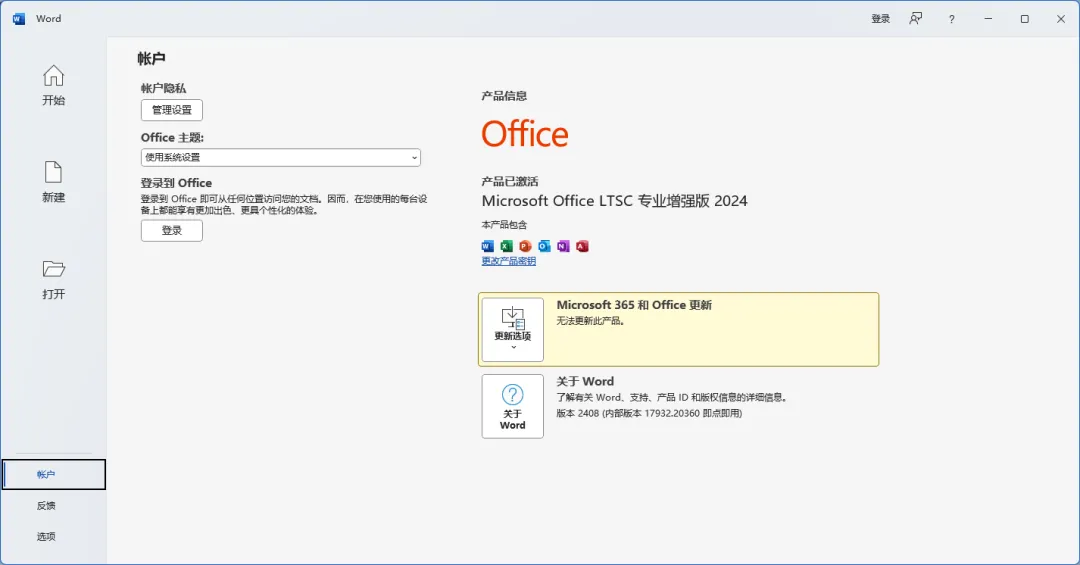Expand the 更新选项 update options button

click(512, 329)
